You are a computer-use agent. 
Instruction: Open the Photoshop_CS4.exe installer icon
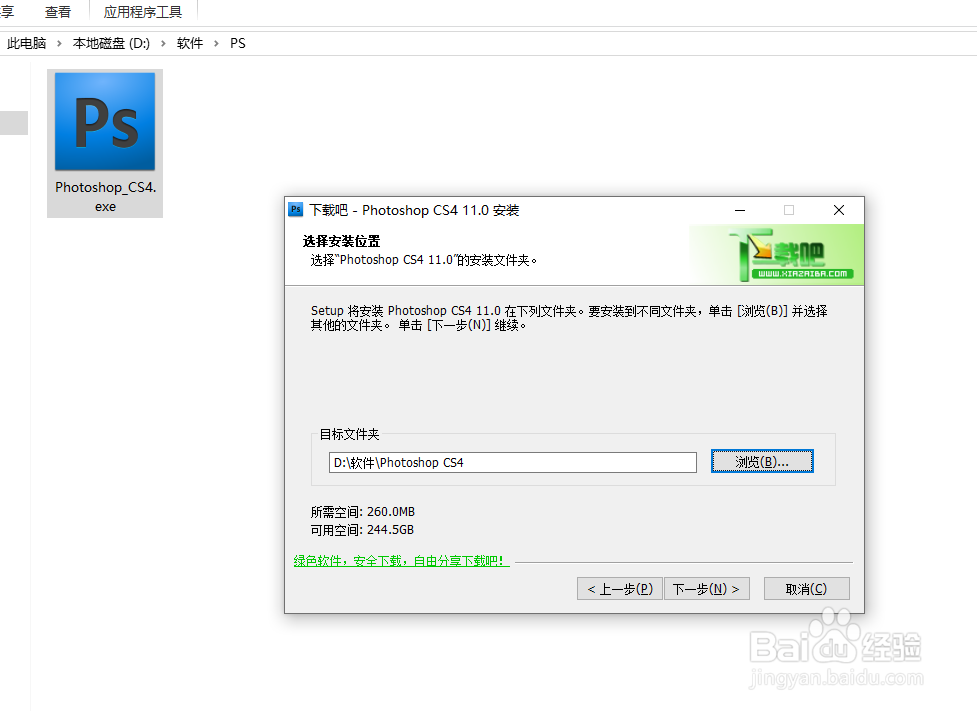click(x=104, y=121)
